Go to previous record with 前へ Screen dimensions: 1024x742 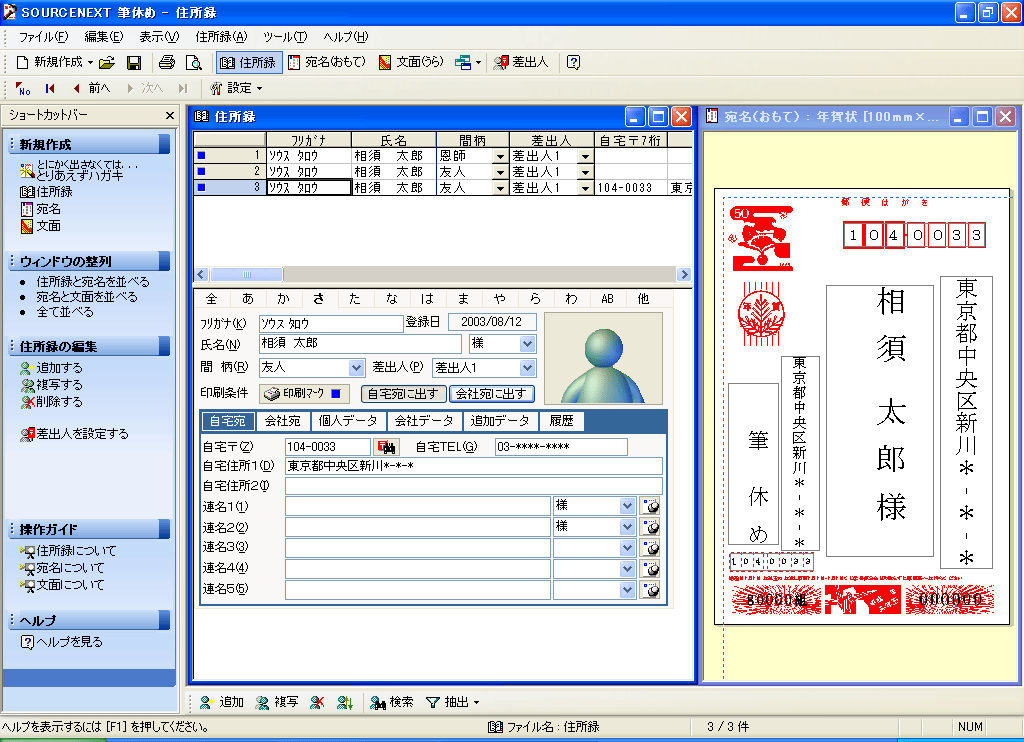(91, 88)
